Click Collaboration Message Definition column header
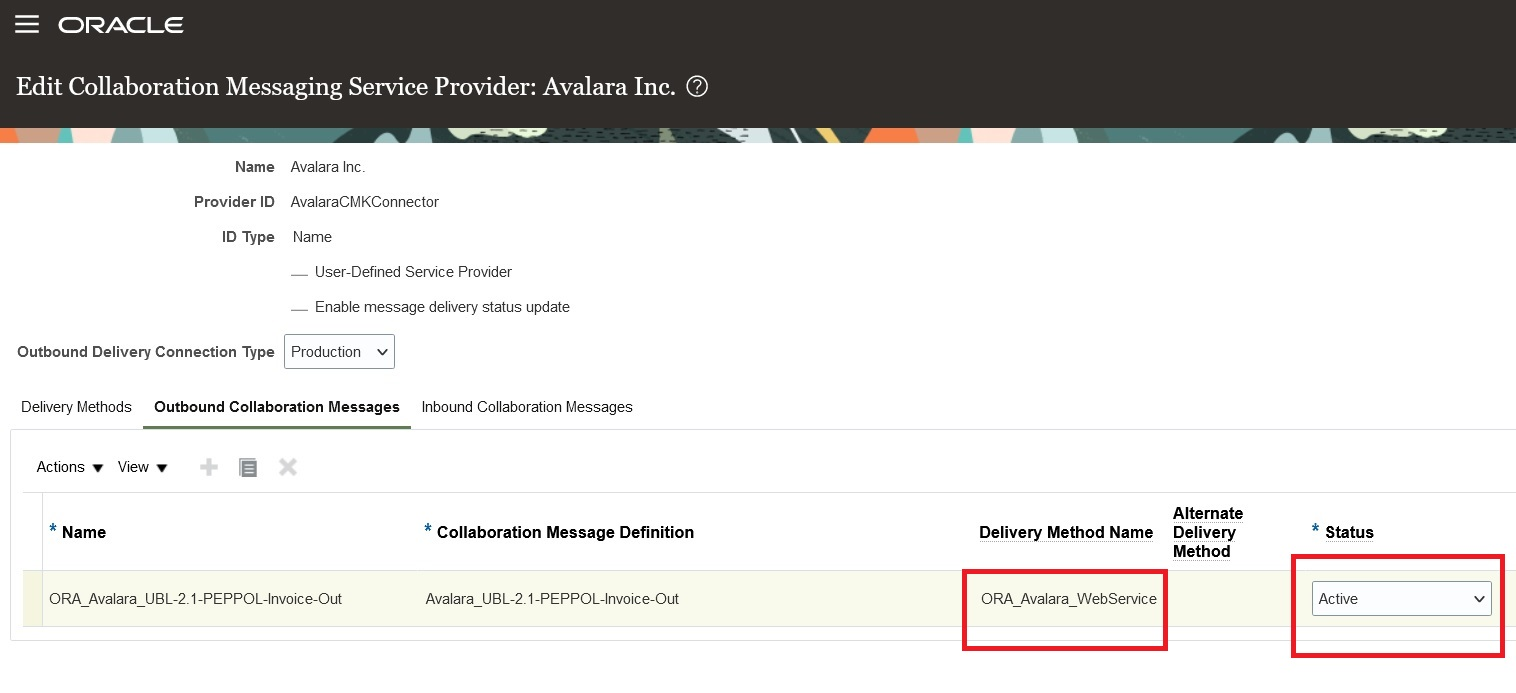 [565, 532]
